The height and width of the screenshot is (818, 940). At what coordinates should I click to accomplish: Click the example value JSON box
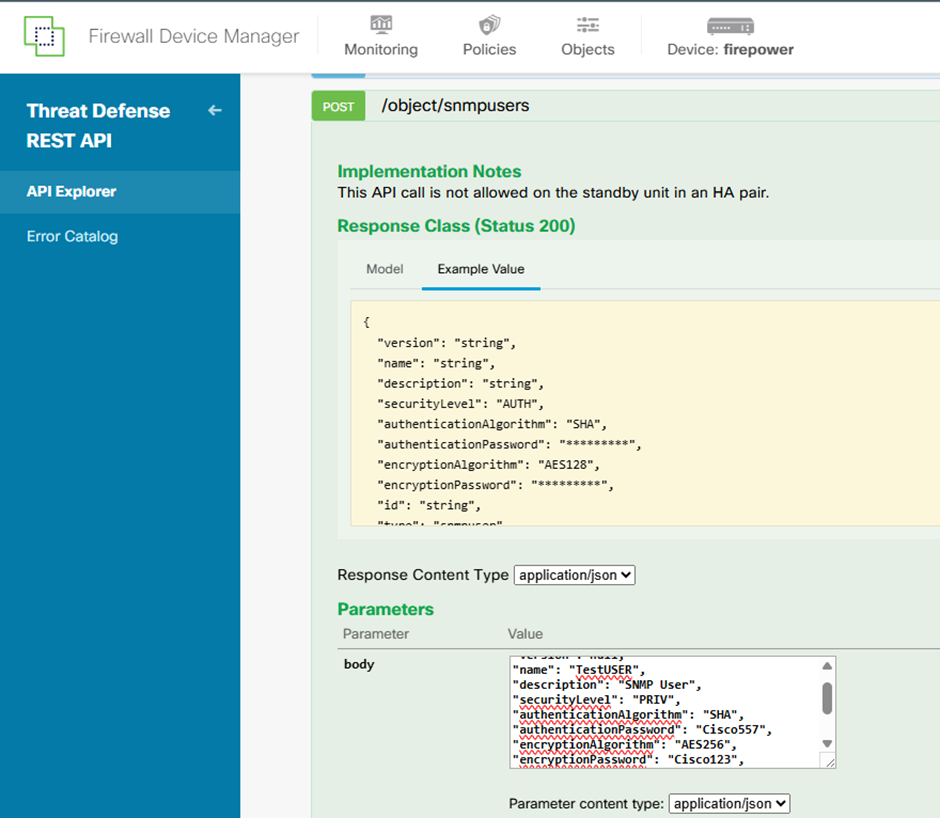click(x=645, y=413)
